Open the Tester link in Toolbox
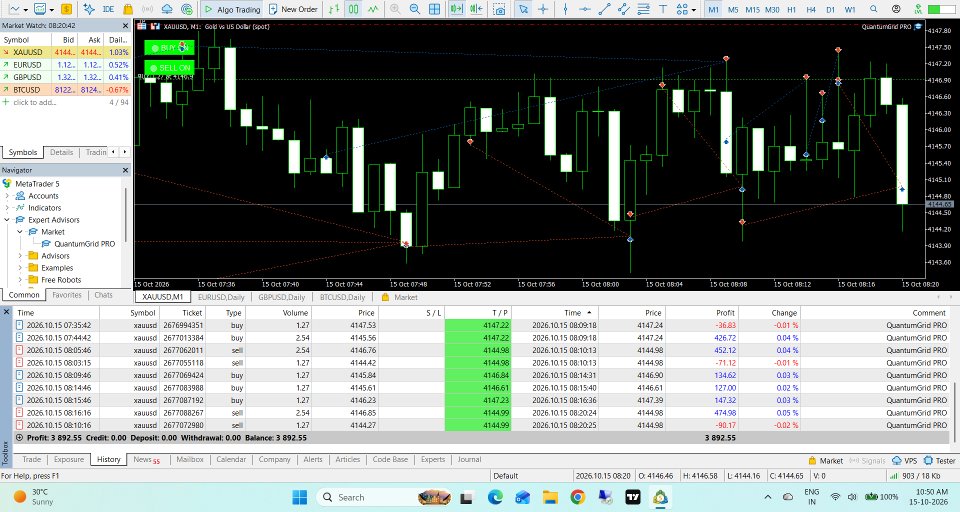This screenshot has height=512, width=960. pyautogui.click(x=940, y=461)
